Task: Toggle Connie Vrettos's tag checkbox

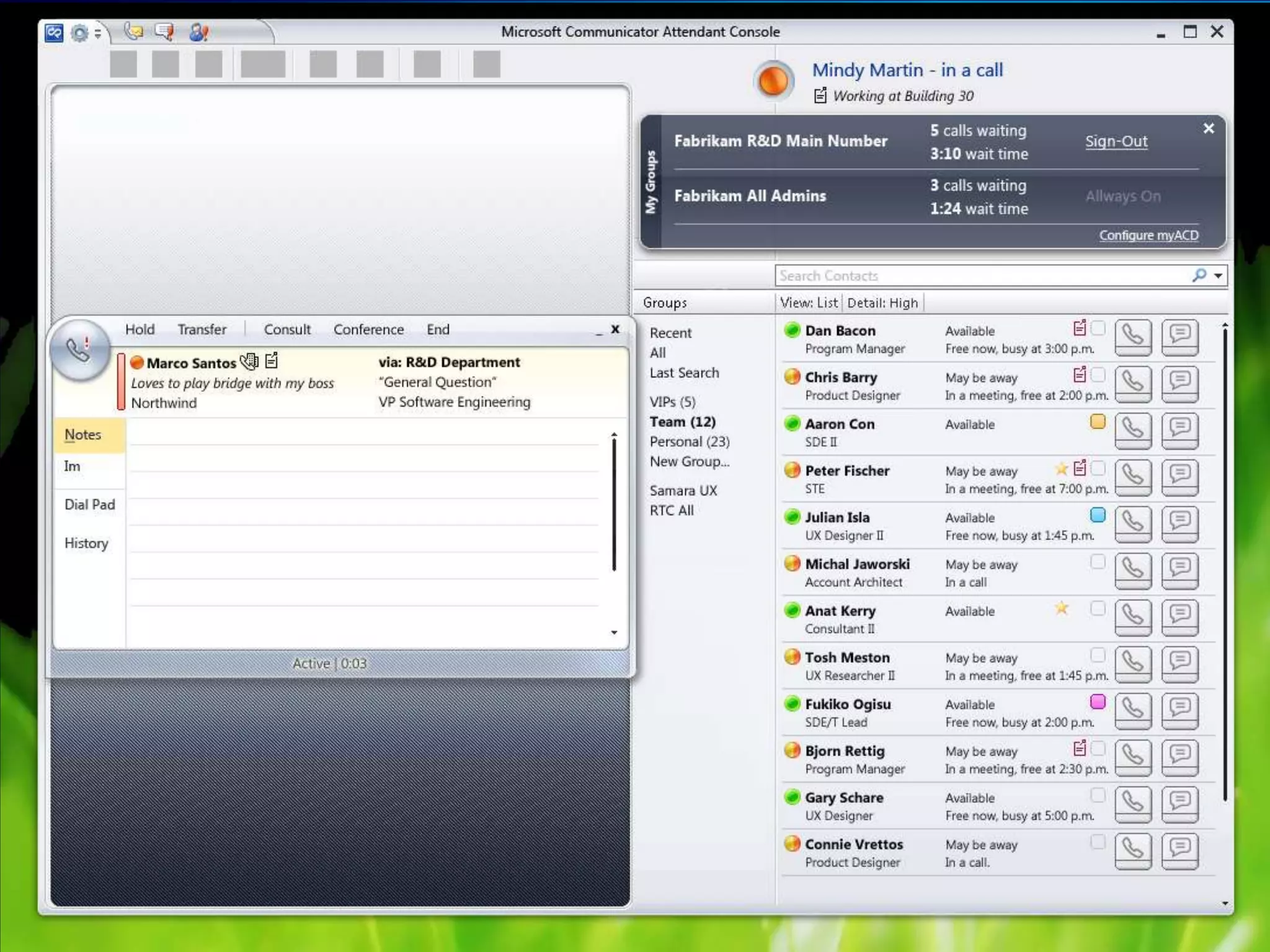Action: tap(1098, 842)
